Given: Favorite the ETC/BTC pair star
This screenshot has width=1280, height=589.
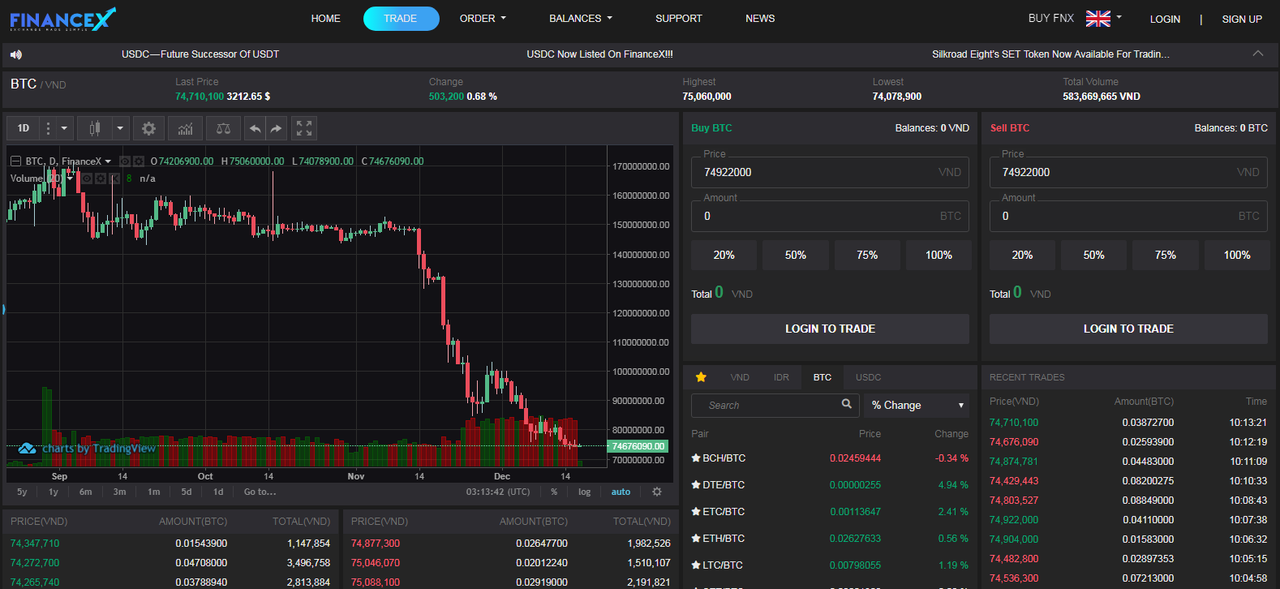Looking at the screenshot, I should (x=697, y=512).
